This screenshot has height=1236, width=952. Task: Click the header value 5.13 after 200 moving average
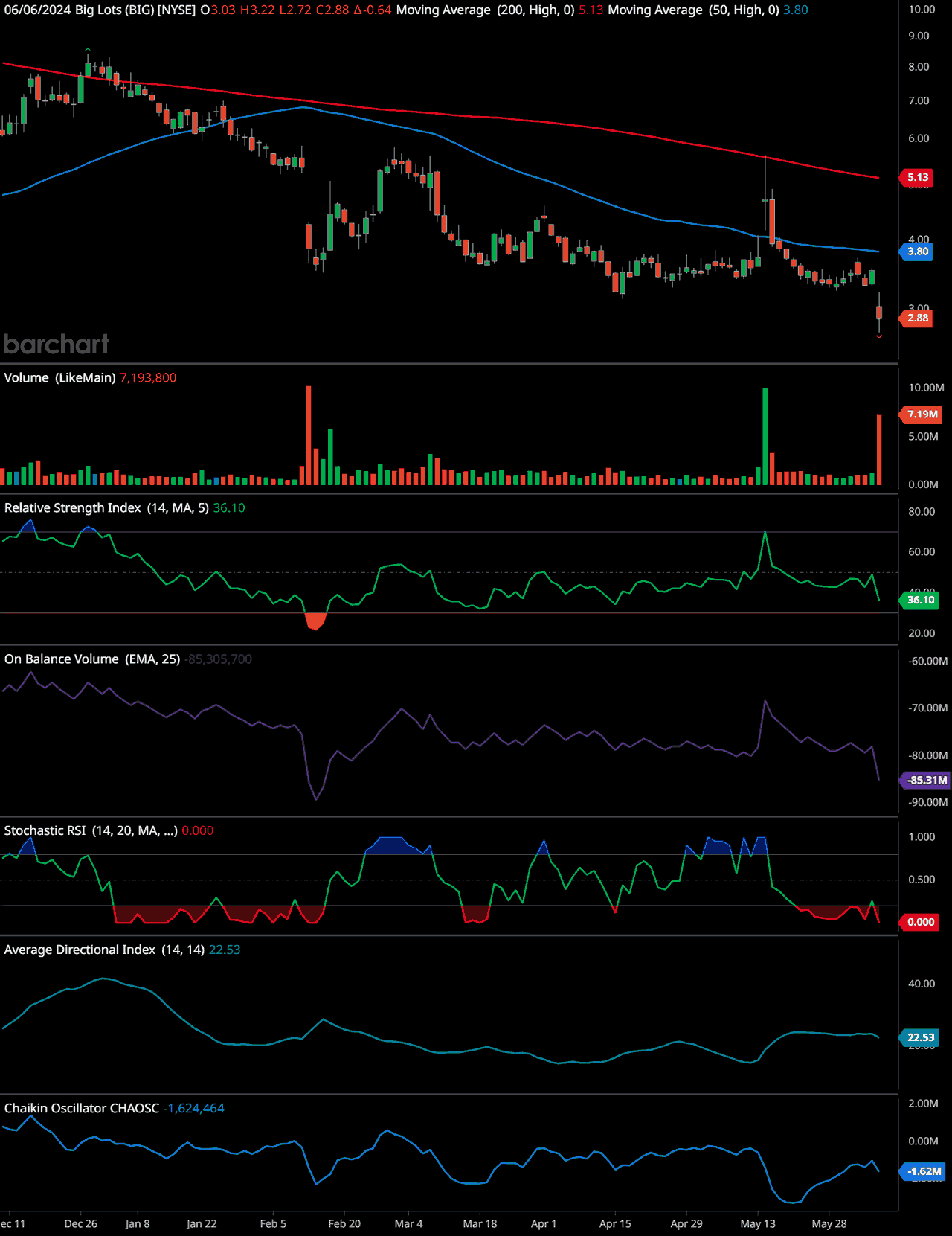591,10
